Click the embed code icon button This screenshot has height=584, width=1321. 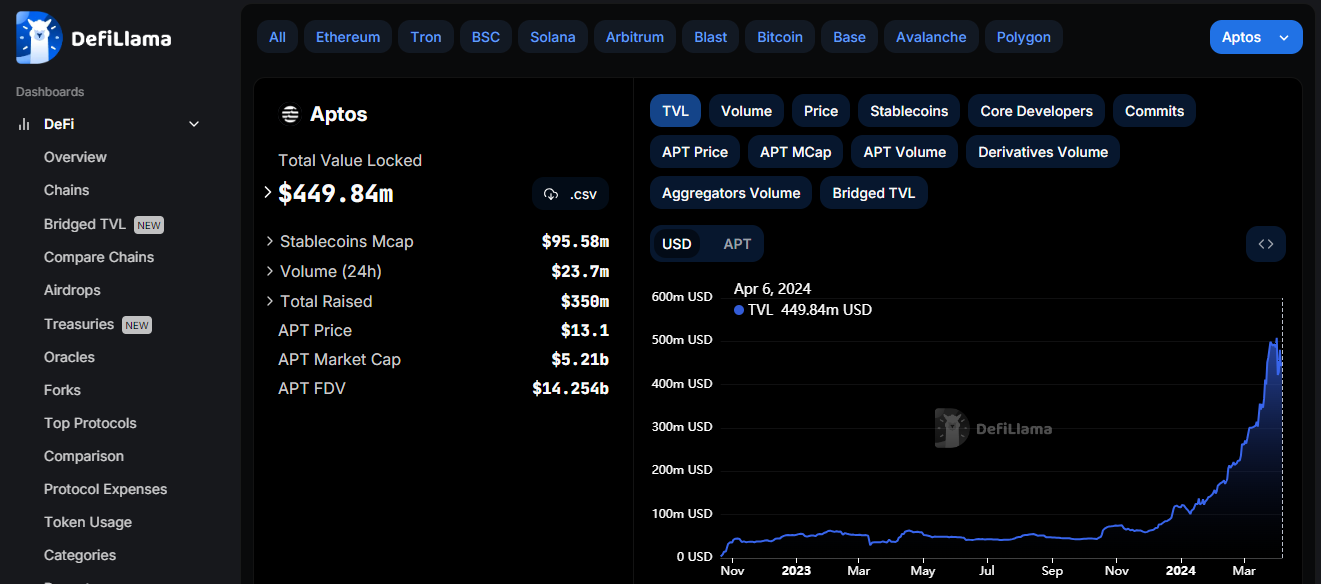pyautogui.click(x=1265, y=244)
